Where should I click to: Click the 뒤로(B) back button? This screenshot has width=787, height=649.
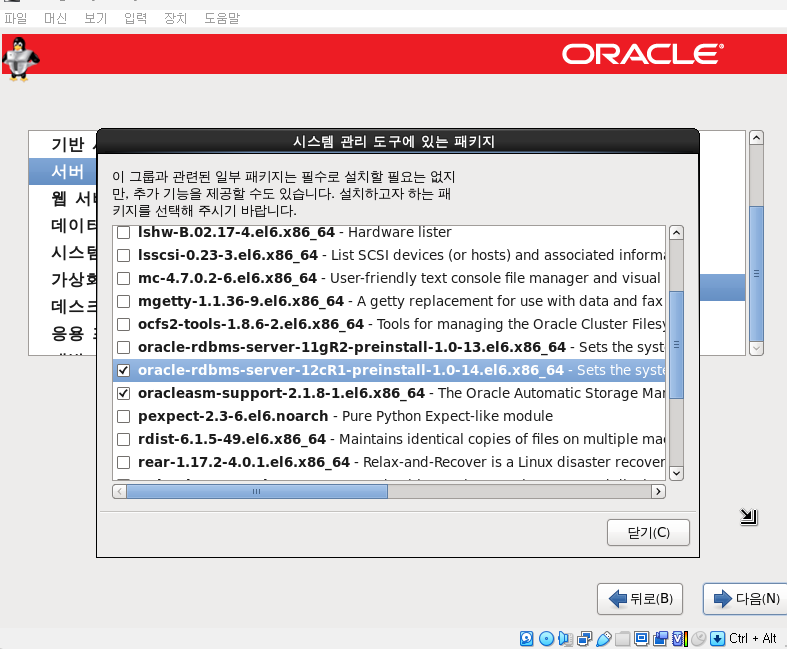click(x=640, y=599)
